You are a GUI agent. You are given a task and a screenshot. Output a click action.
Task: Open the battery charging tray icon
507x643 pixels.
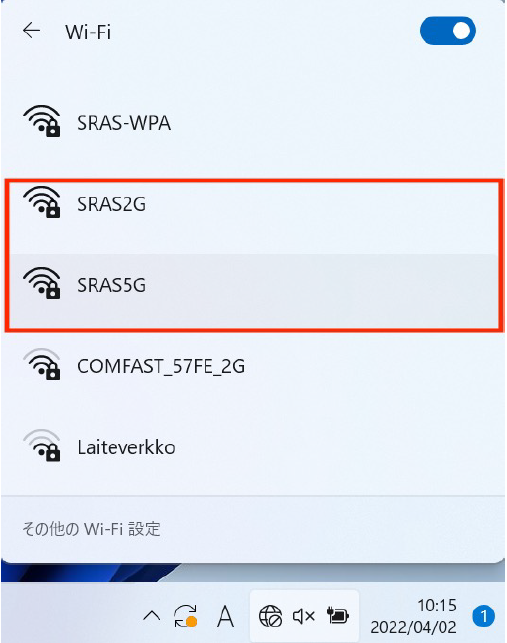pos(337,616)
